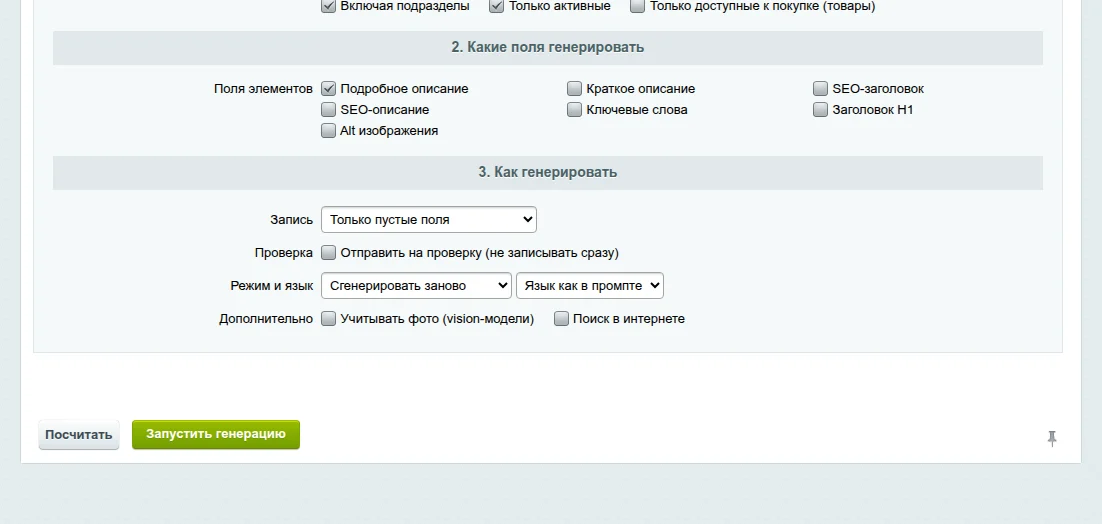1102x524 pixels.
Task: Open the "Язык как в промпте" dropdown
Action: coord(590,286)
